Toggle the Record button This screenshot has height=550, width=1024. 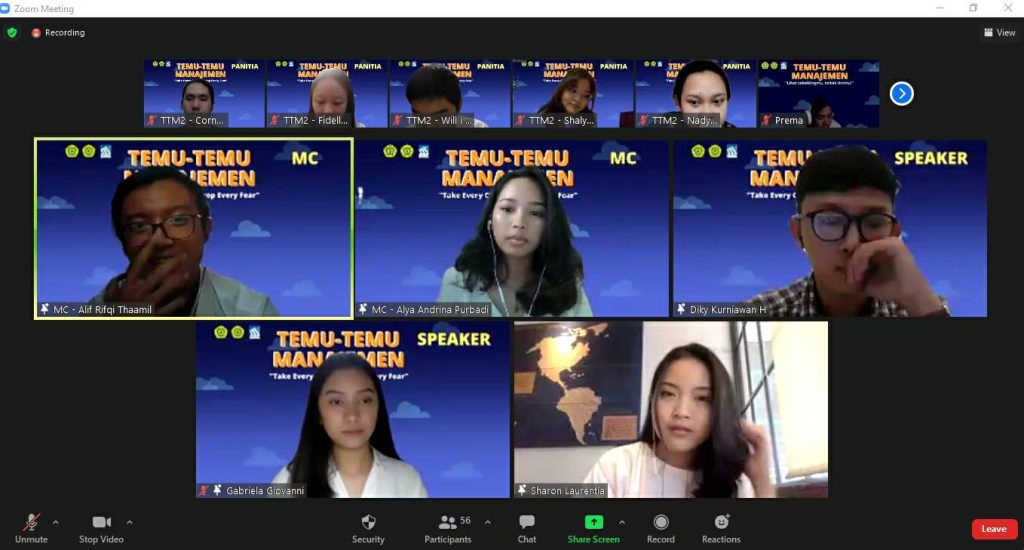(661, 523)
